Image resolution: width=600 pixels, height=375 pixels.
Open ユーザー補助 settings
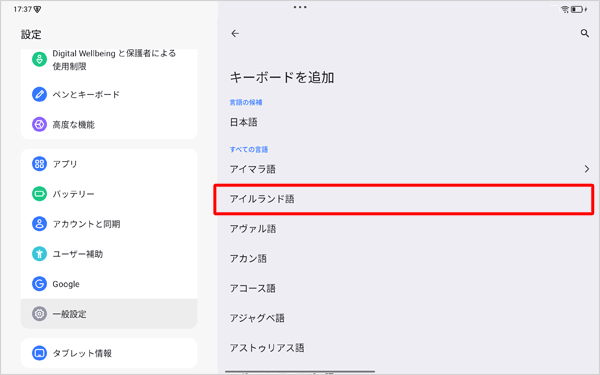point(109,254)
